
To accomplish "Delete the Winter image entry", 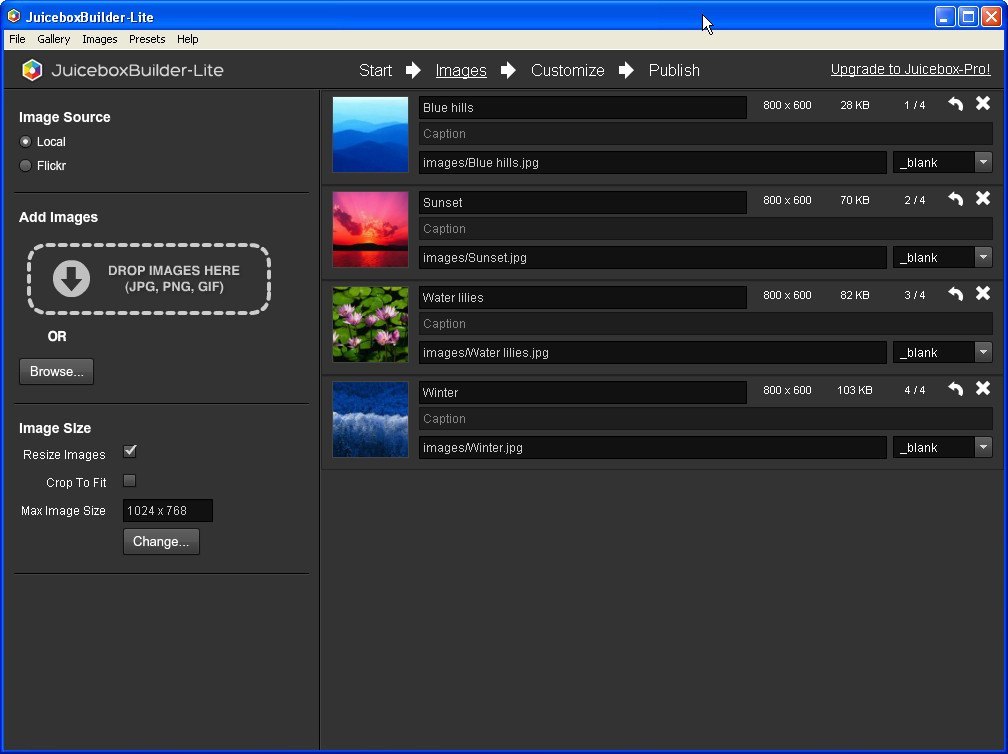I will pos(983,388).
